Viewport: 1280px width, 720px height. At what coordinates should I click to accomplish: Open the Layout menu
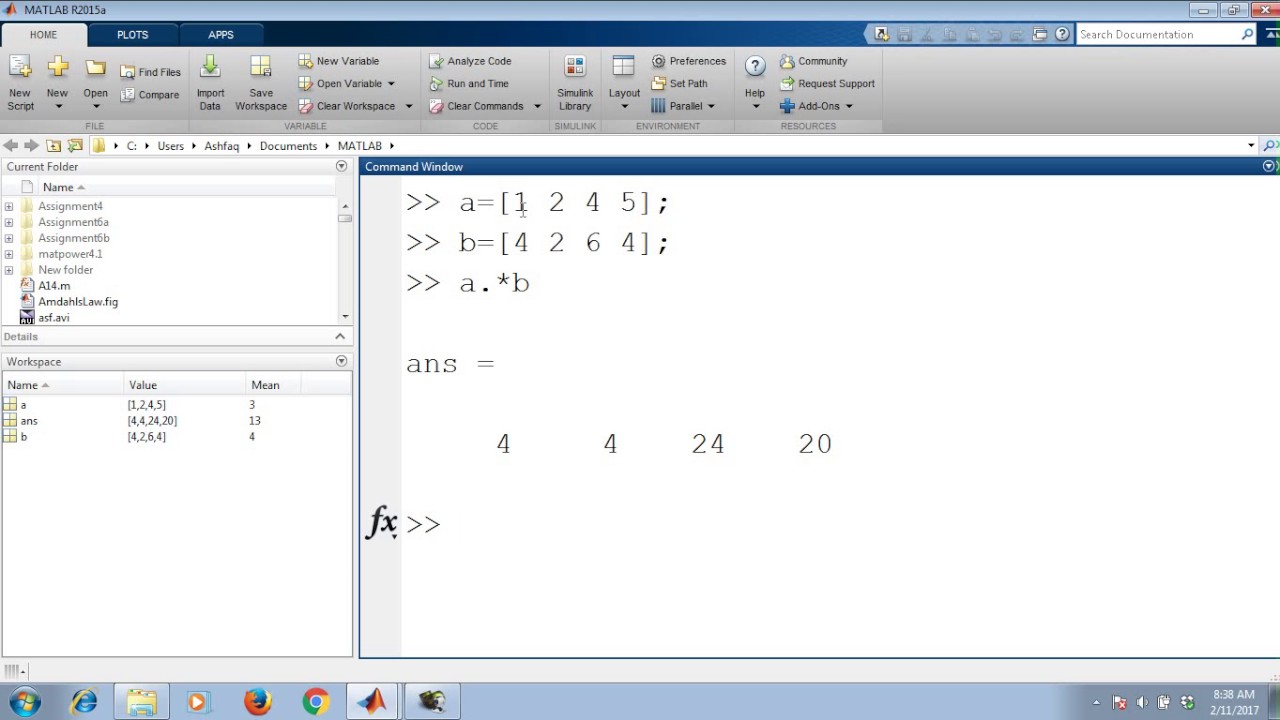pos(624,83)
